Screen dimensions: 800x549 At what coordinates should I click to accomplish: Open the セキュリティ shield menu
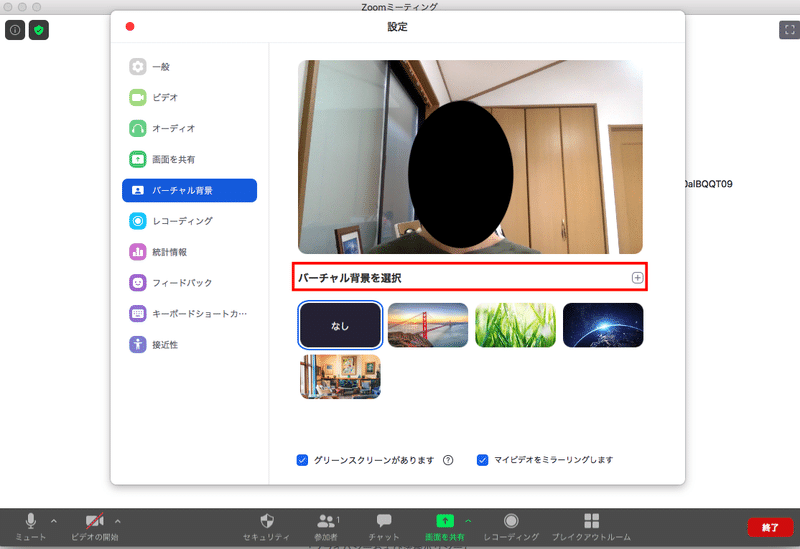(266, 527)
